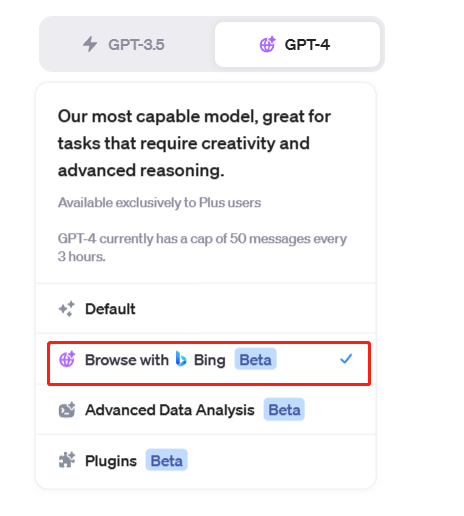Image resolution: width=464 pixels, height=516 pixels.
Task: Toggle the Browse with Bing checkmark
Action: [x=346, y=359]
